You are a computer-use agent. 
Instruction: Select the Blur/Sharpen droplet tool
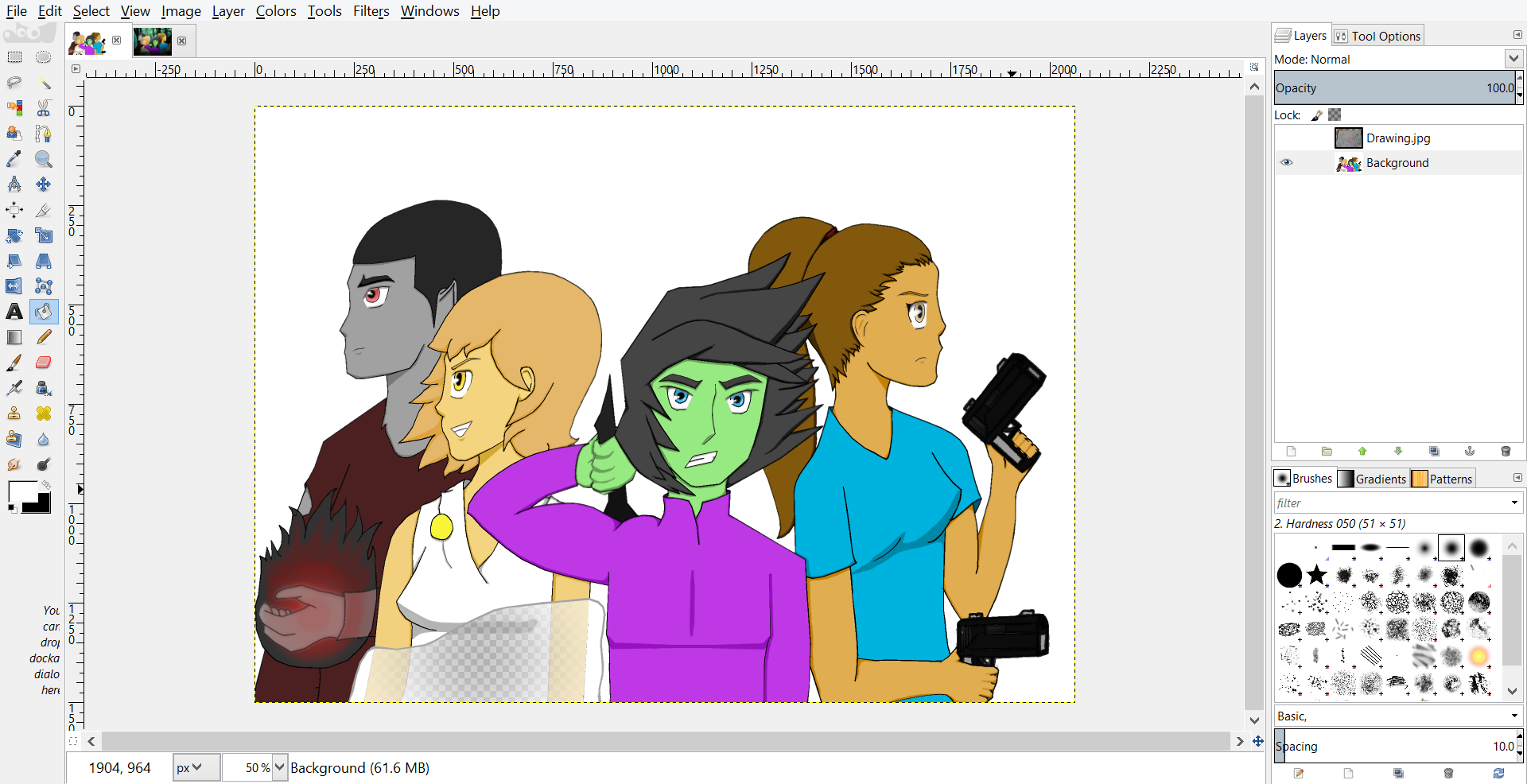coord(43,439)
